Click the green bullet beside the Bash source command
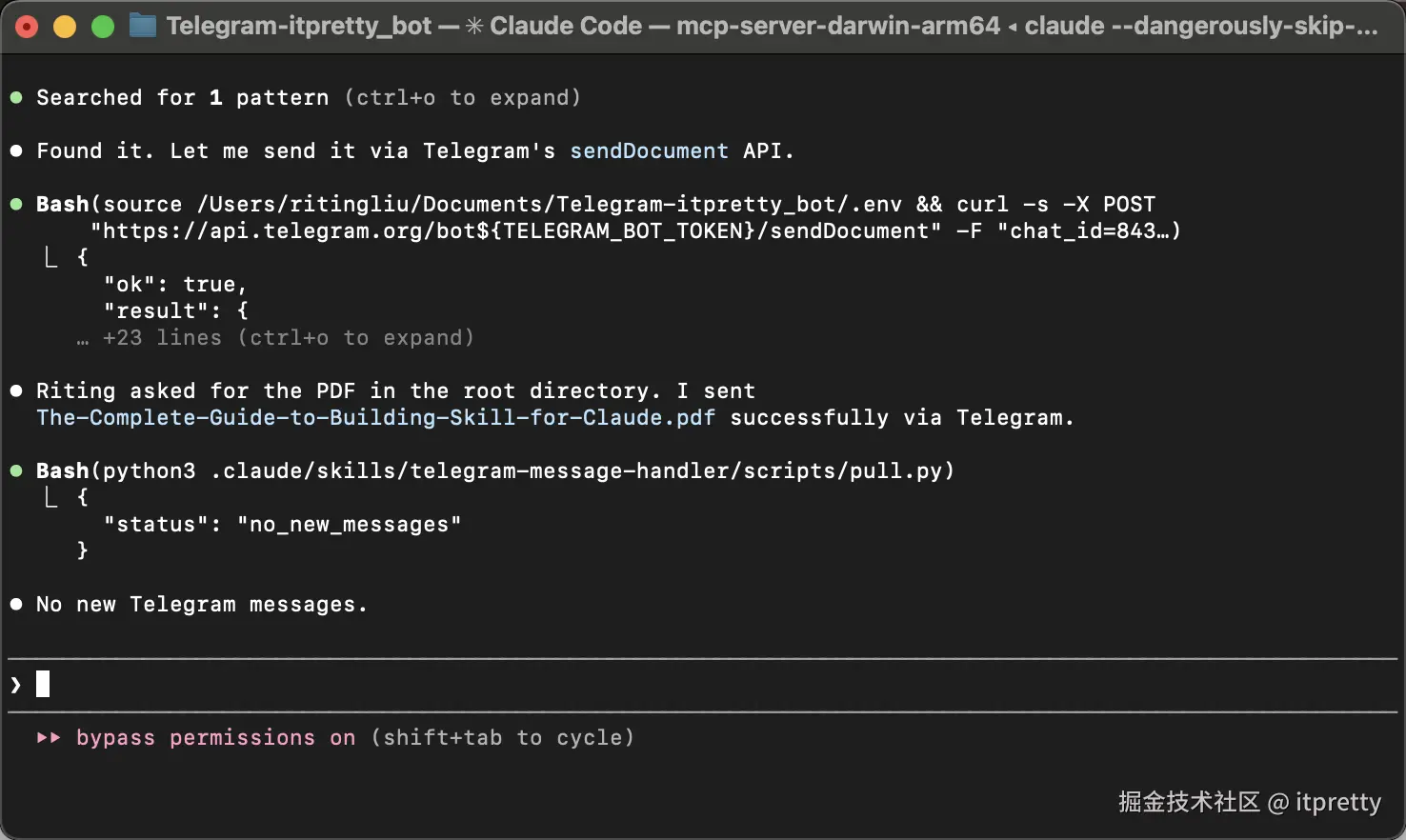The width and height of the screenshot is (1406, 840). click(16, 204)
